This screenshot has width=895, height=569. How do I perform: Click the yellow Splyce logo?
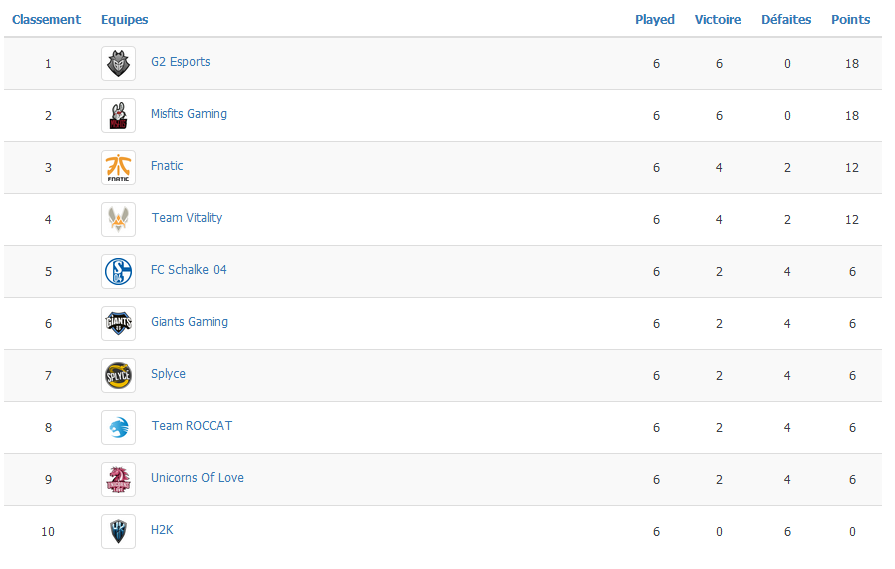pos(118,376)
